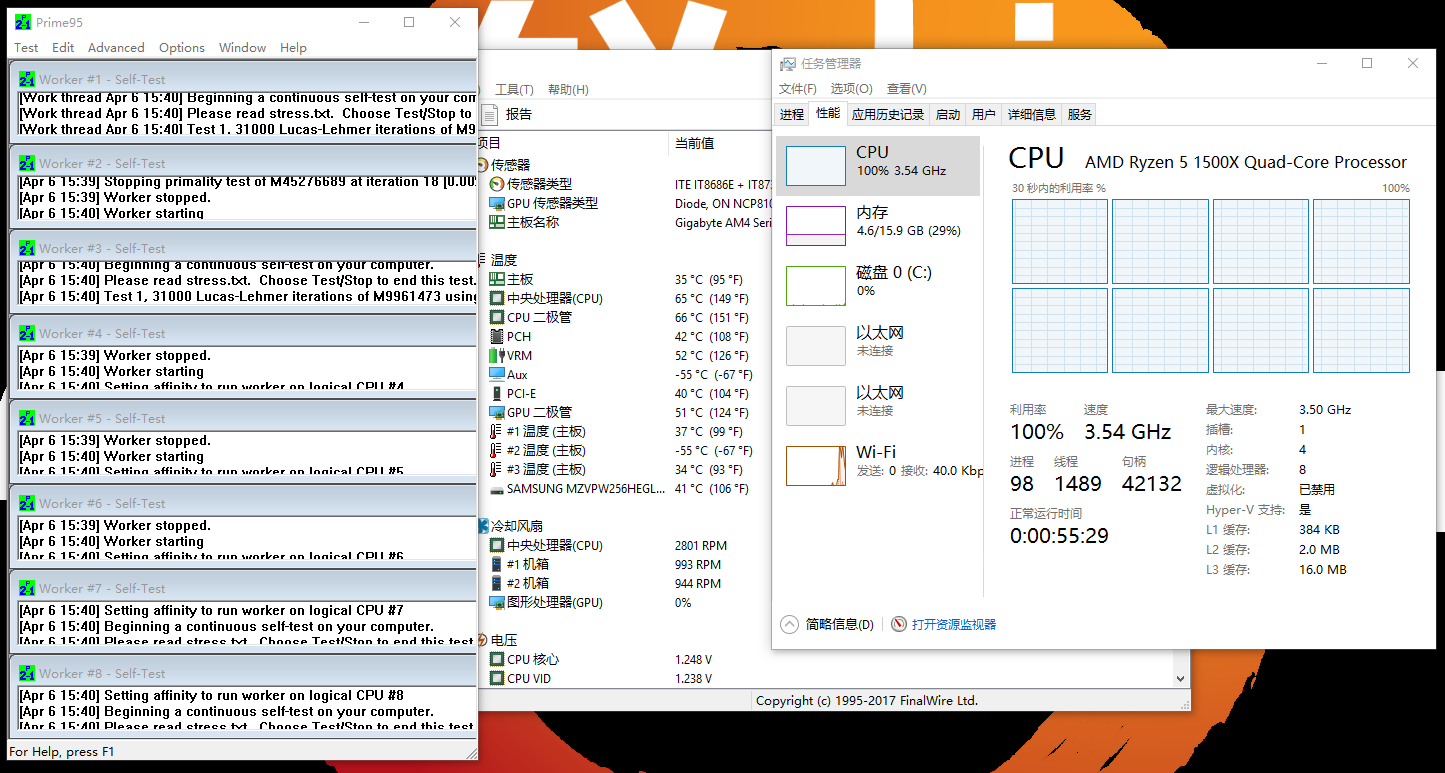1445x773 pixels.
Task: Click the PCI-E temperature row icon
Action: tap(497, 393)
